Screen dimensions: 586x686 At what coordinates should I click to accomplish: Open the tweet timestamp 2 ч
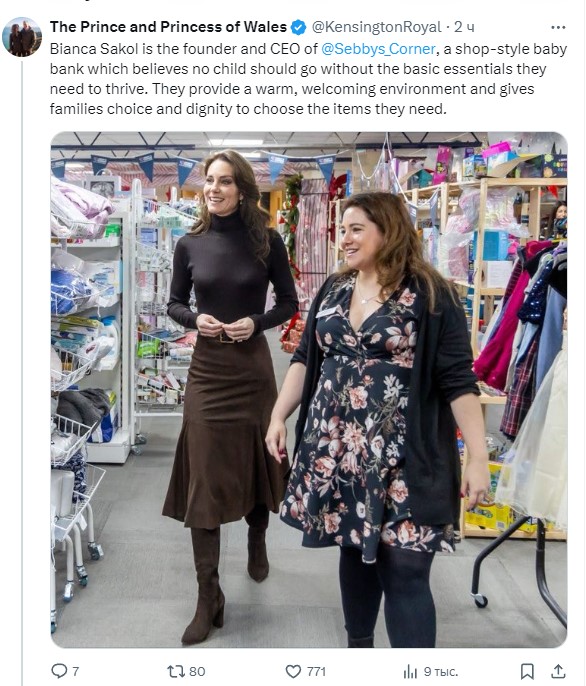pos(464,27)
